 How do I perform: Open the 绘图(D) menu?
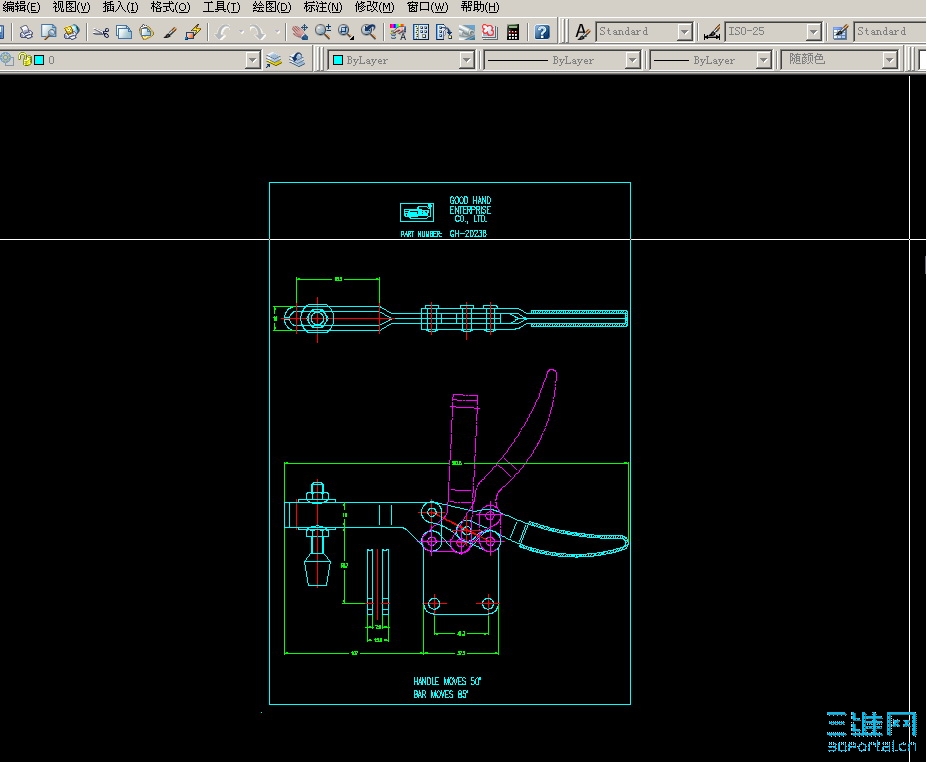pos(272,7)
